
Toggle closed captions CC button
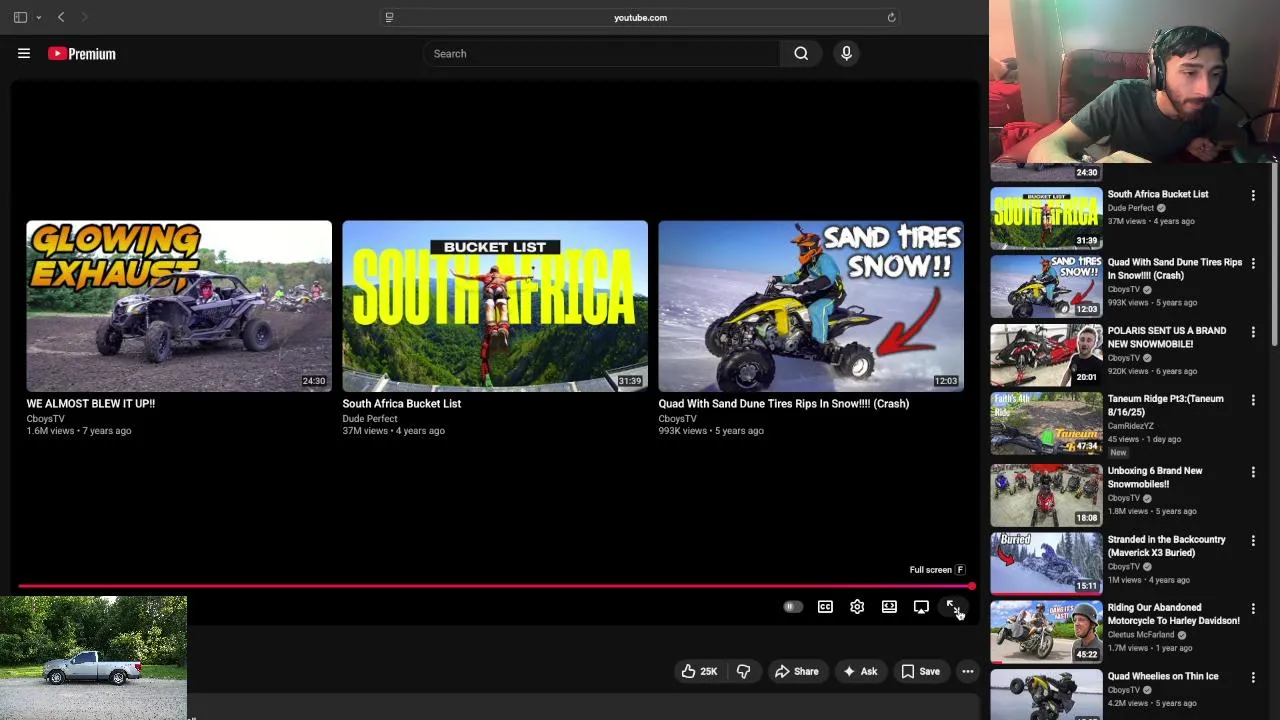click(x=825, y=607)
